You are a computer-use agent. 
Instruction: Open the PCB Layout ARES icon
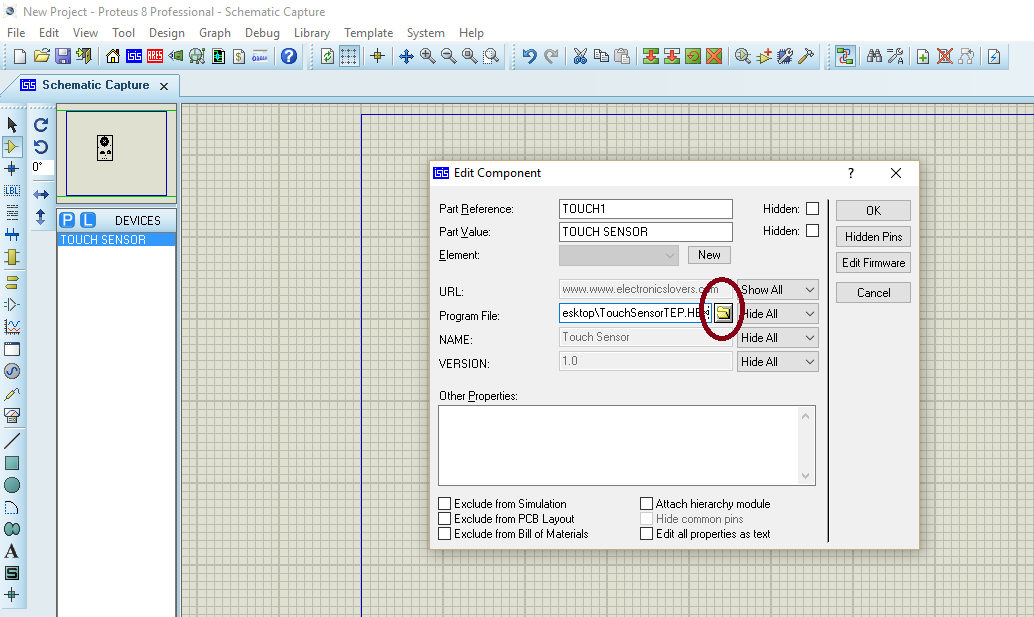[x=155, y=57]
